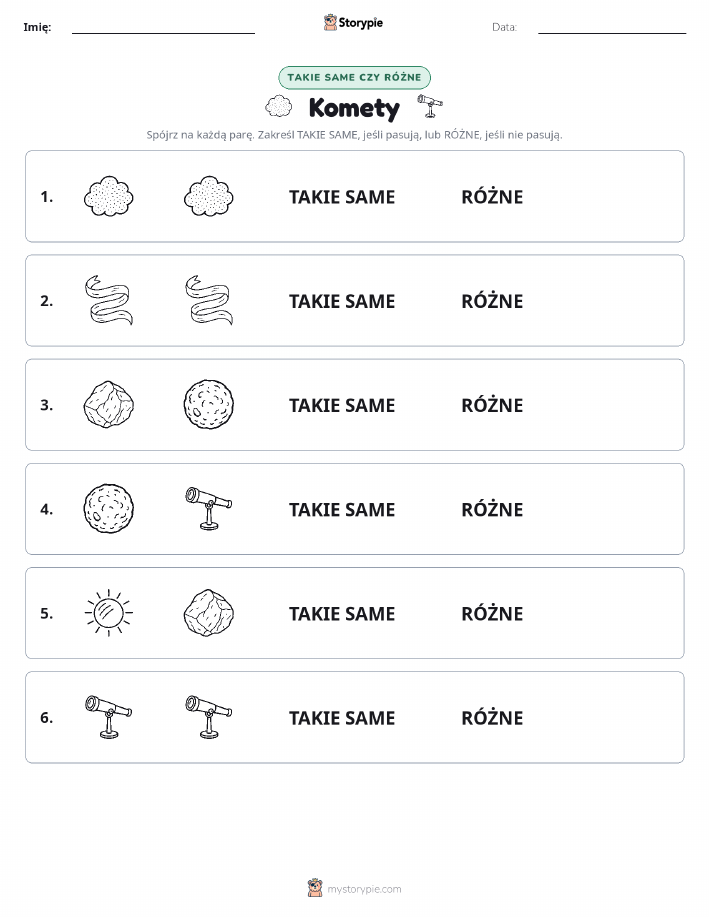
Task: Click the telescope icon beside the Komety title
Action: [x=430, y=106]
